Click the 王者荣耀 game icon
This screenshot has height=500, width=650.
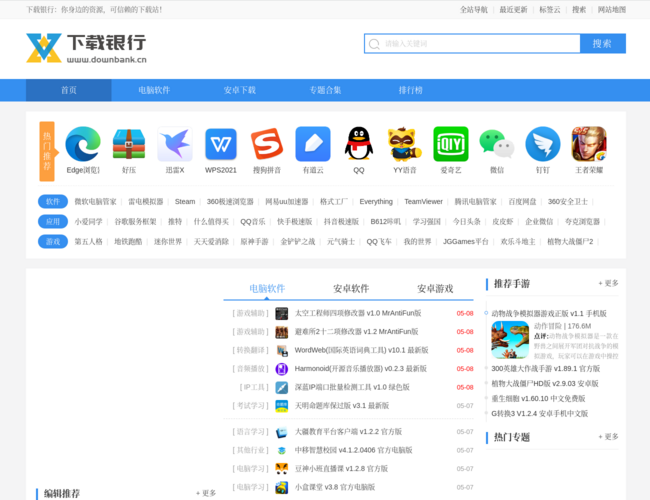click(x=589, y=144)
